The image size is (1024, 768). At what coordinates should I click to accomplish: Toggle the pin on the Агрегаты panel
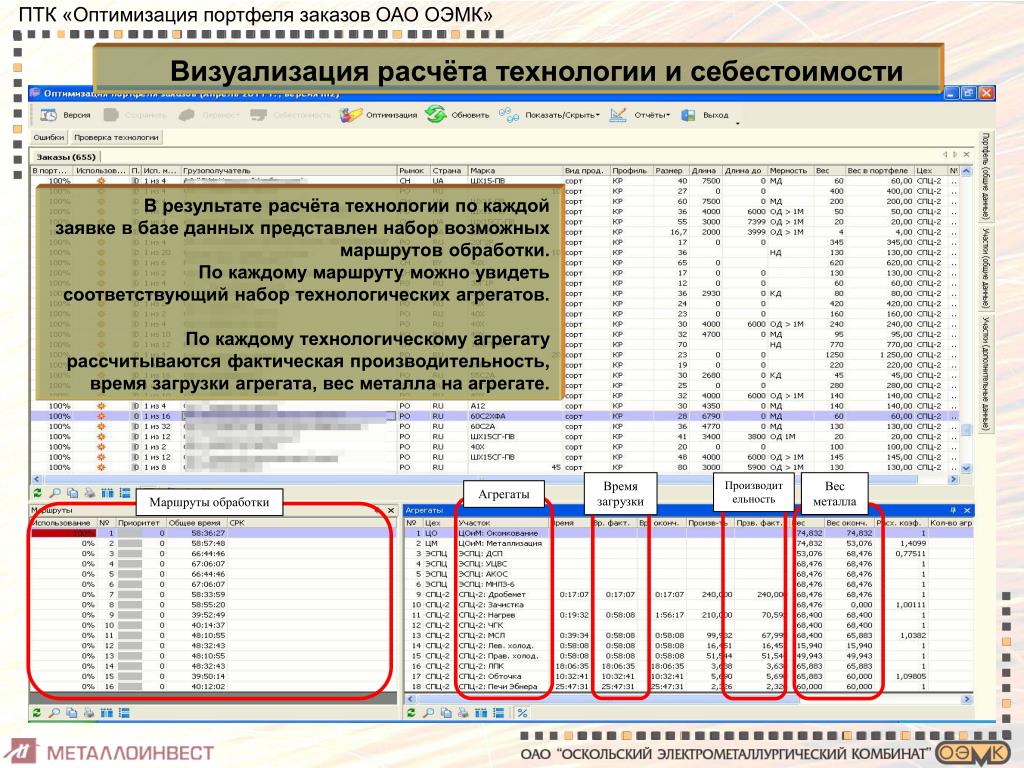[x=953, y=510]
